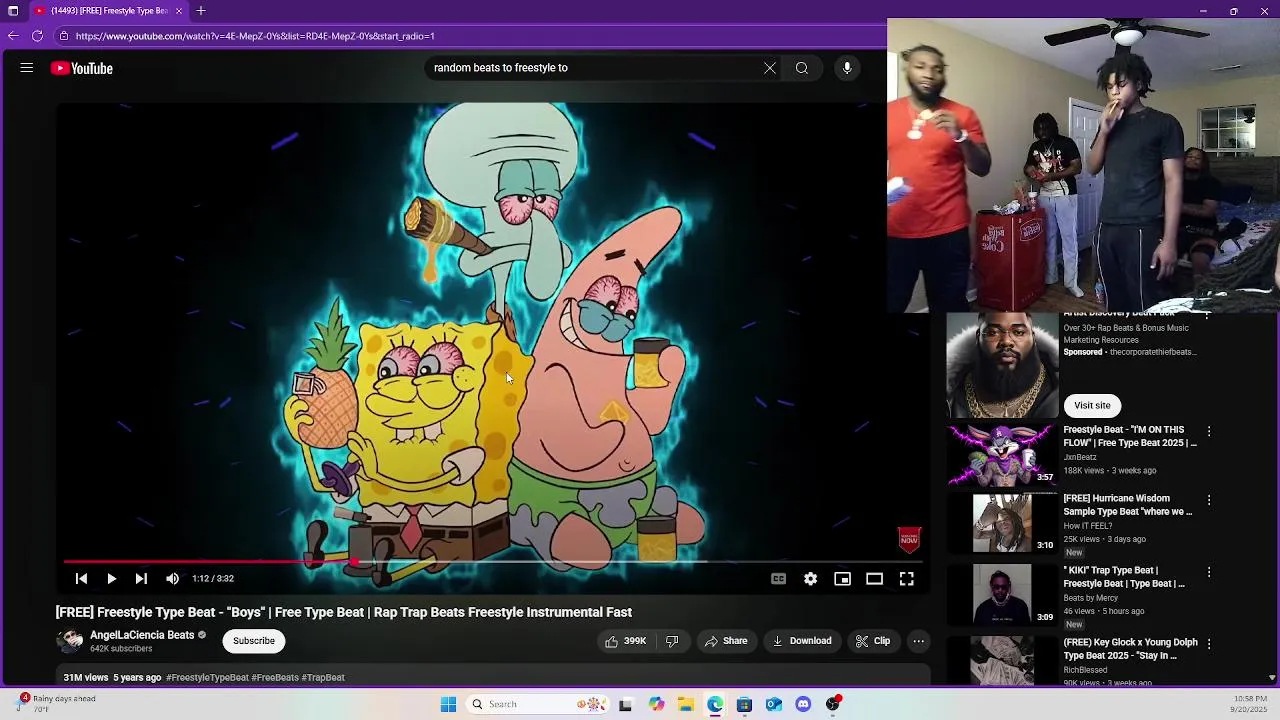Open the Windows Start menu
Viewport: 1280px width, 720px height.
click(448, 704)
